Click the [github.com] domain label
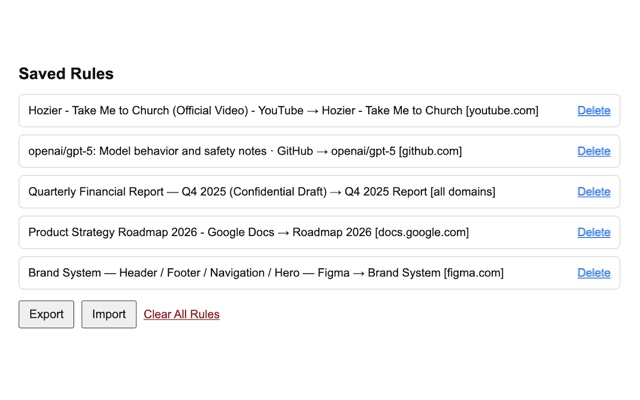 (x=430, y=151)
